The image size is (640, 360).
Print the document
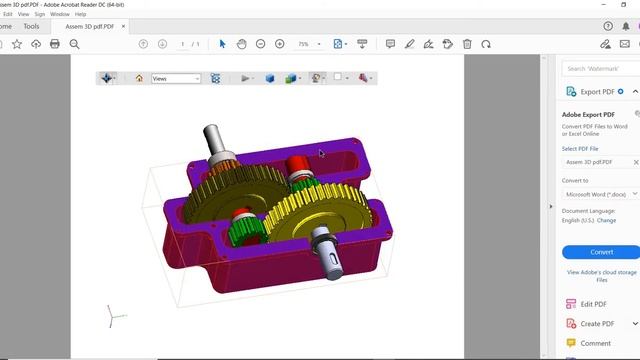tap(55, 44)
